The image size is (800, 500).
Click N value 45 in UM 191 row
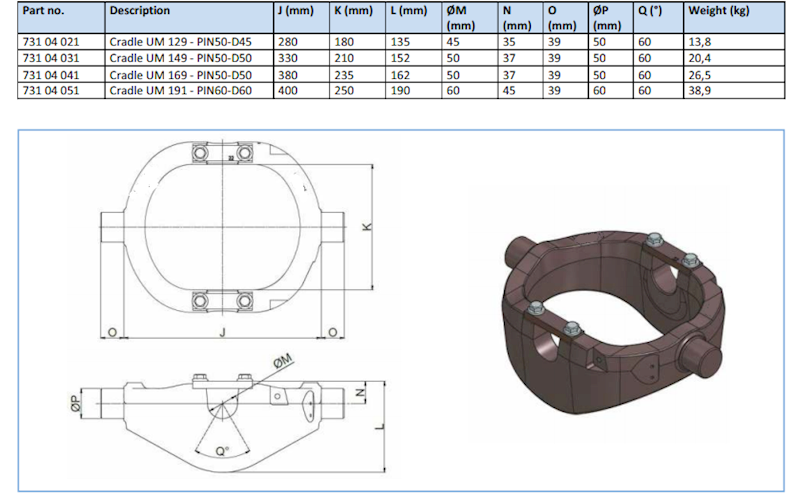(x=509, y=91)
